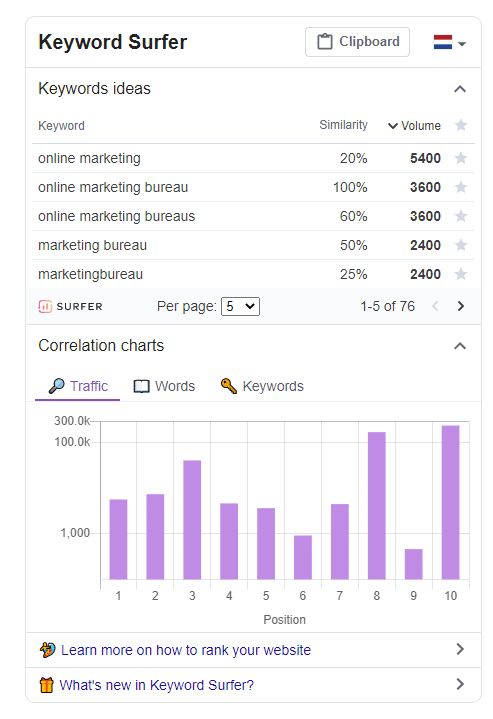Switch to the Words tab
This screenshot has height=719, width=493.
click(x=164, y=386)
